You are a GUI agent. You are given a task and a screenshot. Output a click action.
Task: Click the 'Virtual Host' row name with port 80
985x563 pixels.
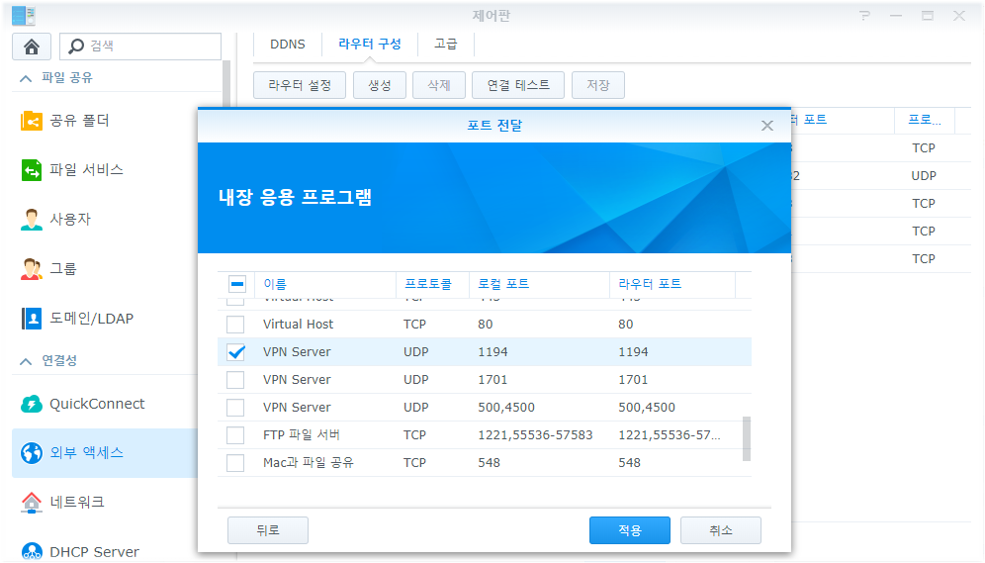click(x=298, y=324)
